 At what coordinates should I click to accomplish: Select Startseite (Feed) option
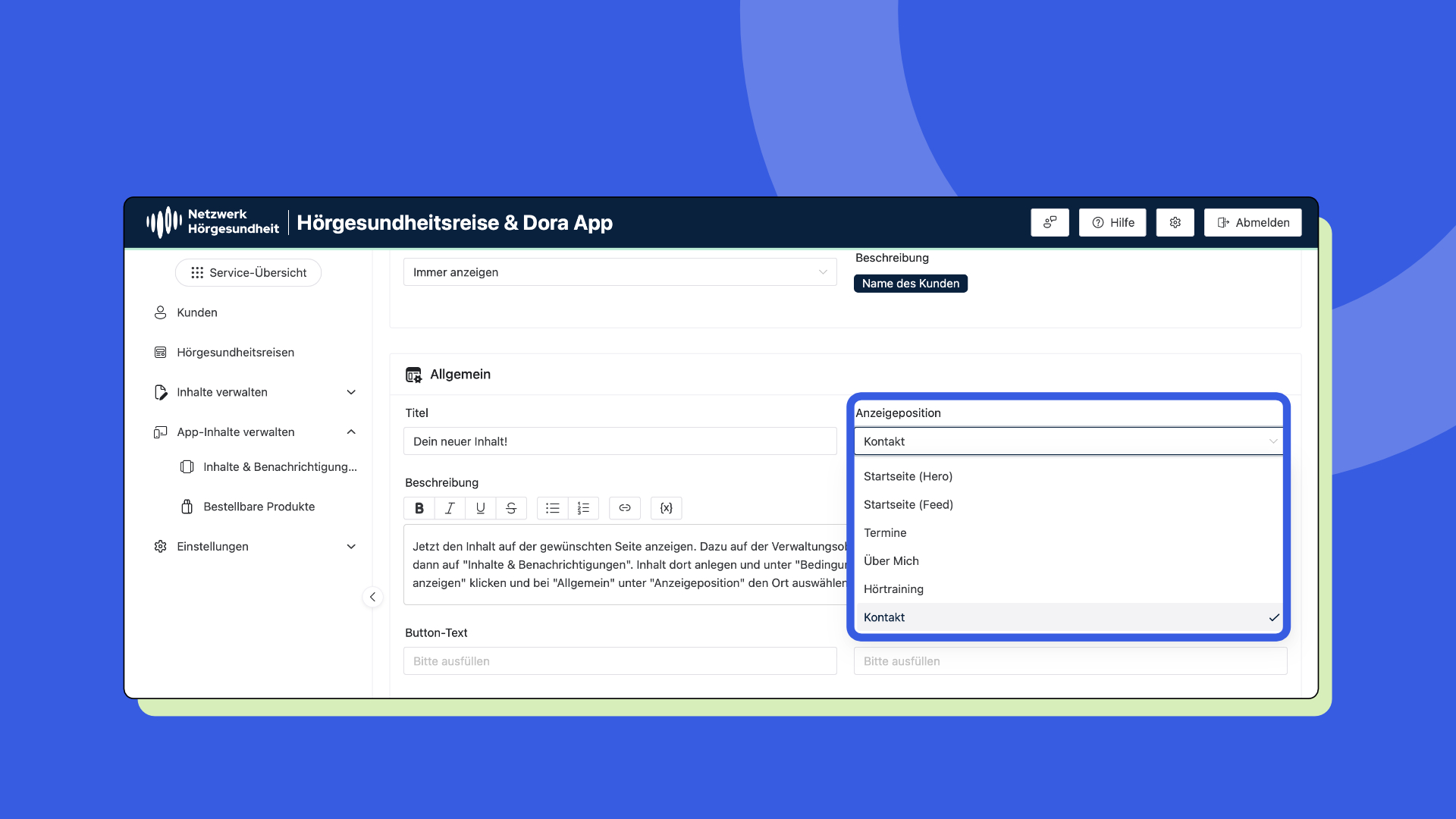pos(1068,504)
